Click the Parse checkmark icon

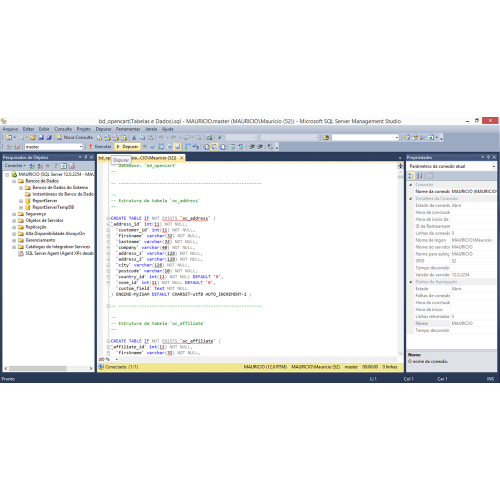153,147
